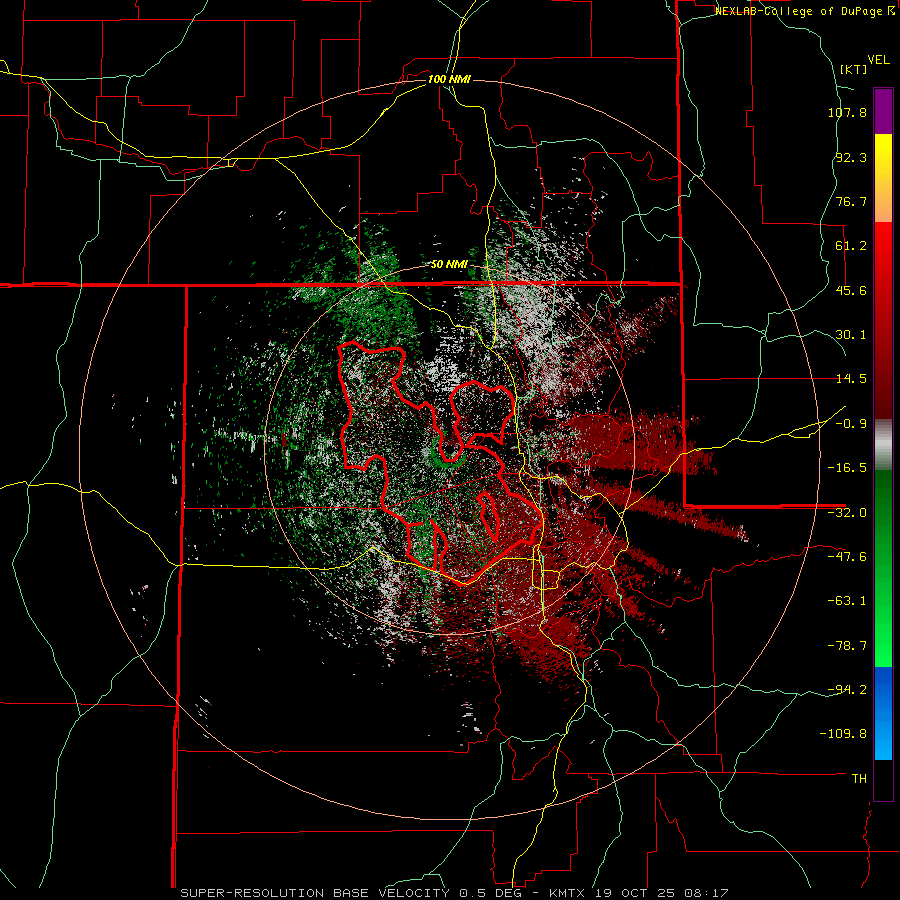This screenshot has height=900, width=900.
Task: Click the NEXLAB-College of DuPage credit text
Action: point(804,11)
